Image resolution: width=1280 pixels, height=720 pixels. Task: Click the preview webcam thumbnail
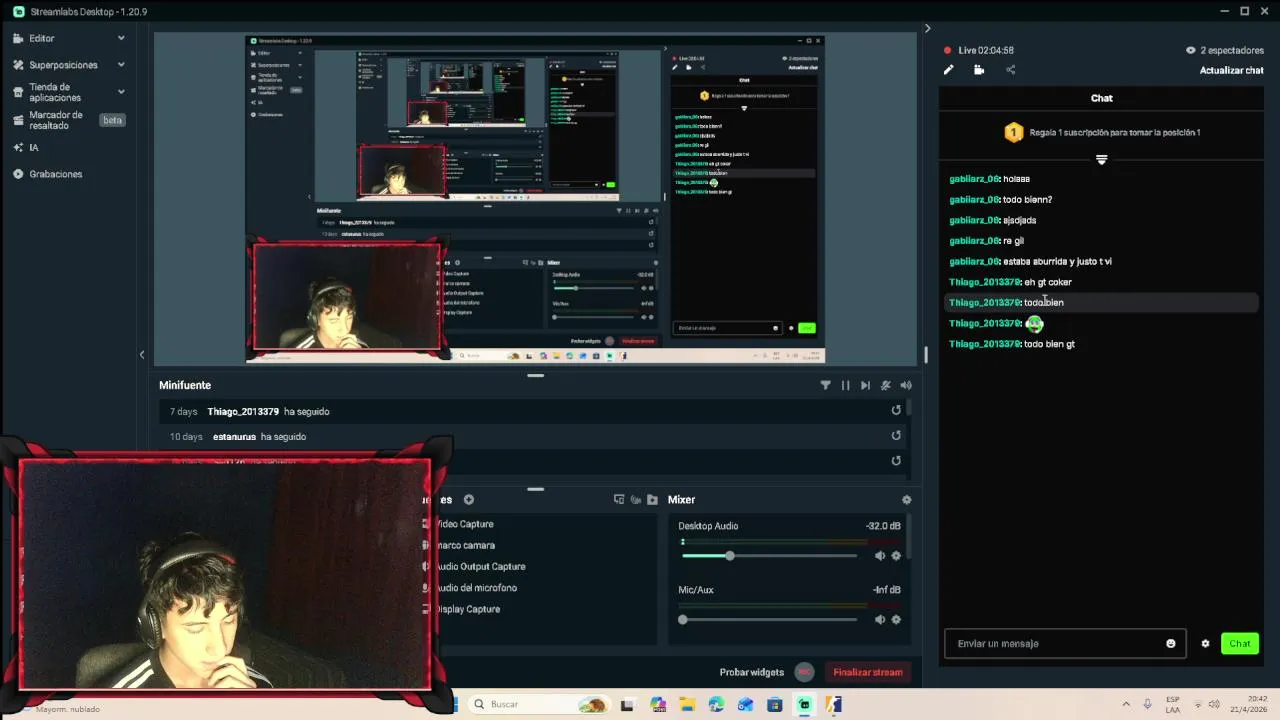[x=346, y=296]
